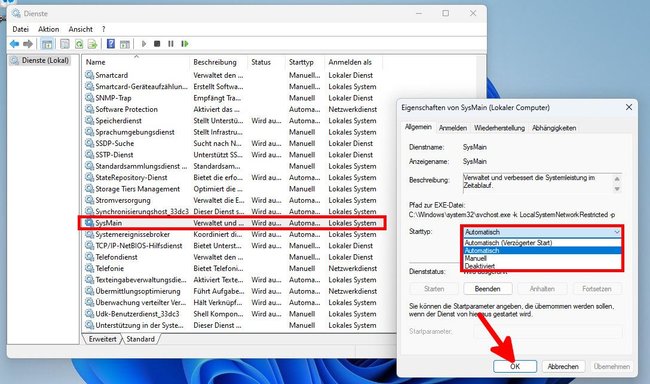Switch to the Standard view tab
The width and height of the screenshot is (650, 384).
pos(141,339)
